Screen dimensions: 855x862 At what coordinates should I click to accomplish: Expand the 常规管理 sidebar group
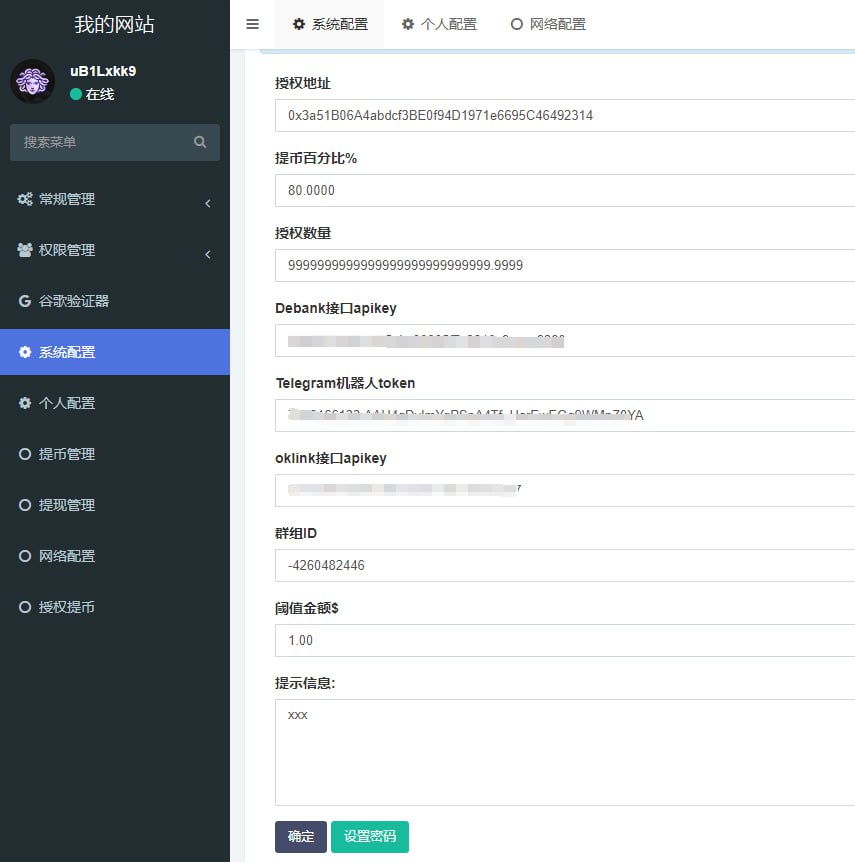pyautogui.click(x=114, y=199)
